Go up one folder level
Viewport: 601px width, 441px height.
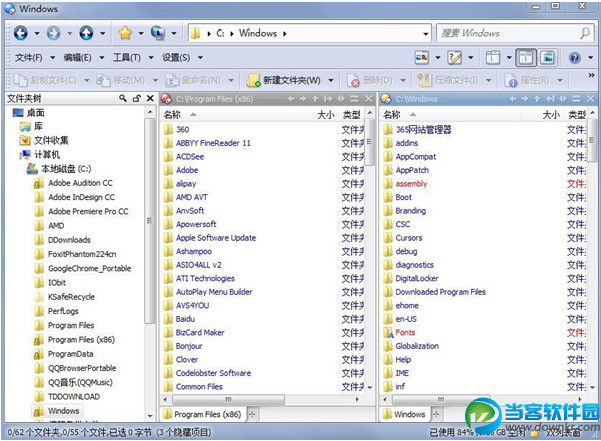[86, 33]
